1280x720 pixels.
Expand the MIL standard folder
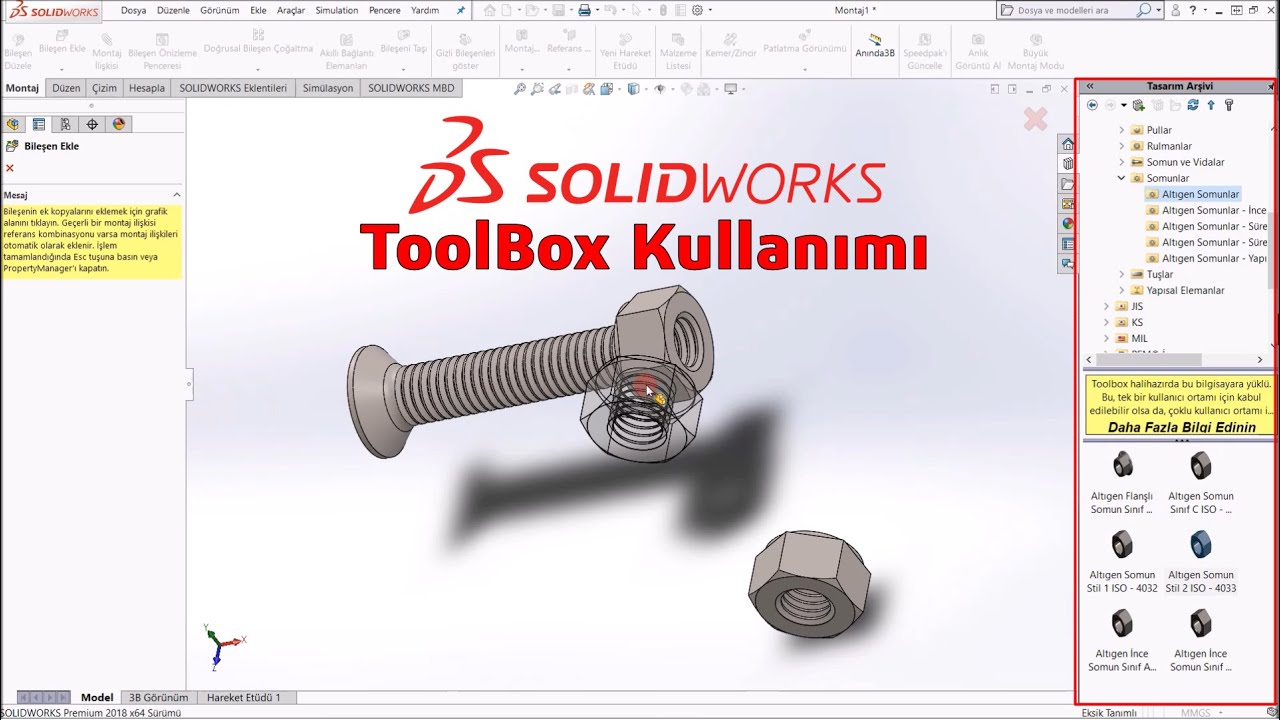[1106, 338]
